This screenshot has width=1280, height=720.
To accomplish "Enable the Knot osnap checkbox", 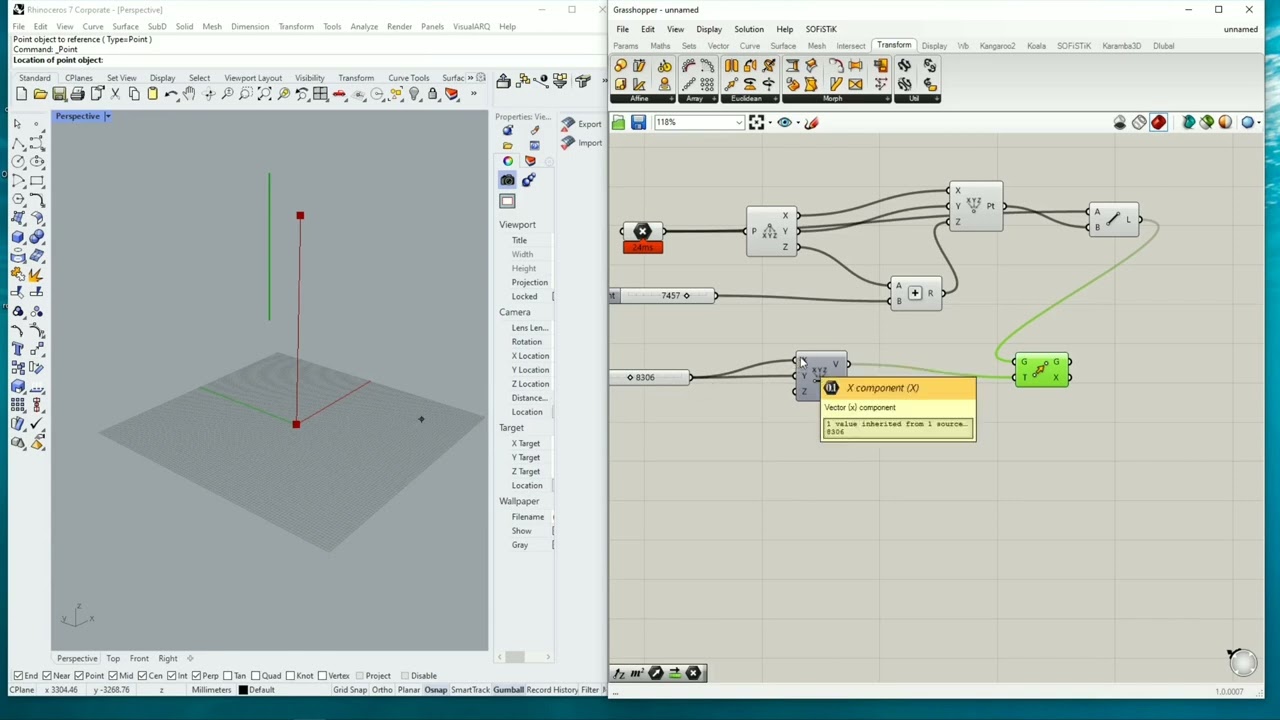I will [291, 676].
